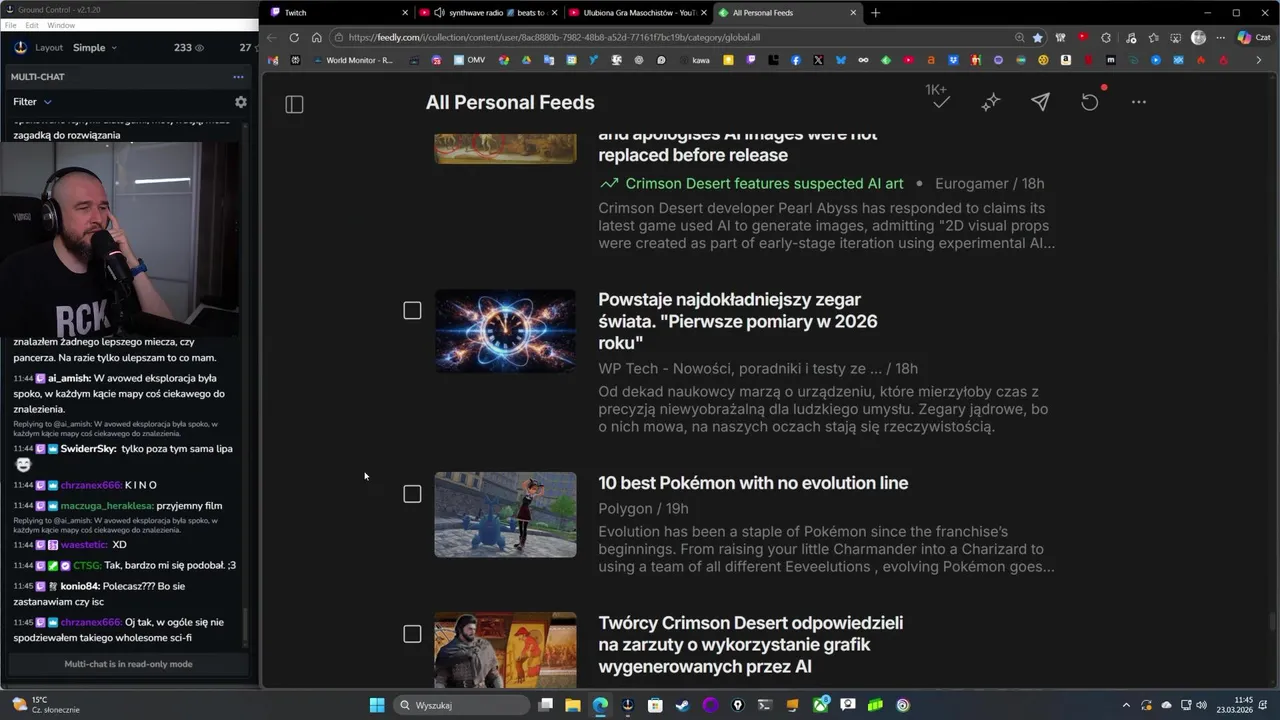Expand the Filter dropdown in Multi-Chat

tap(32, 102)
